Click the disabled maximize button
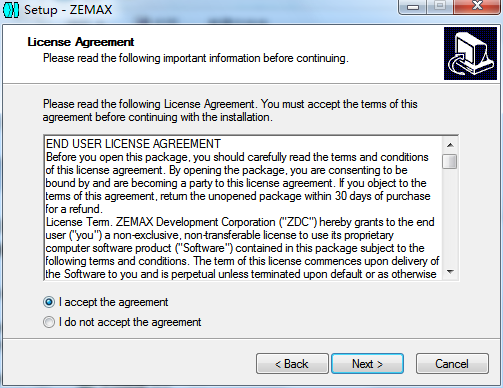 pyautogui.click(x=440, y=7)
